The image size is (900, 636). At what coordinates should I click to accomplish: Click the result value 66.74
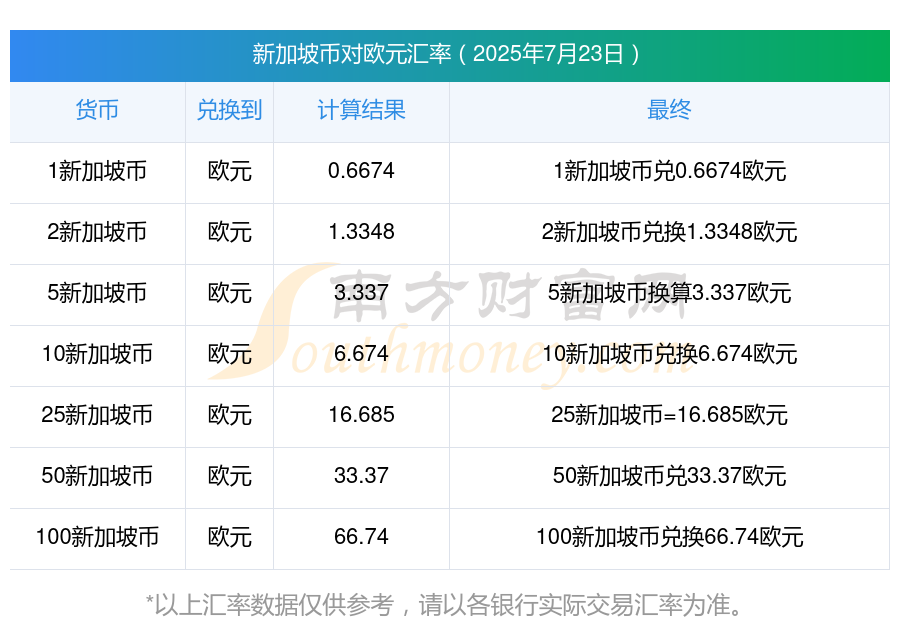point(361,536)
